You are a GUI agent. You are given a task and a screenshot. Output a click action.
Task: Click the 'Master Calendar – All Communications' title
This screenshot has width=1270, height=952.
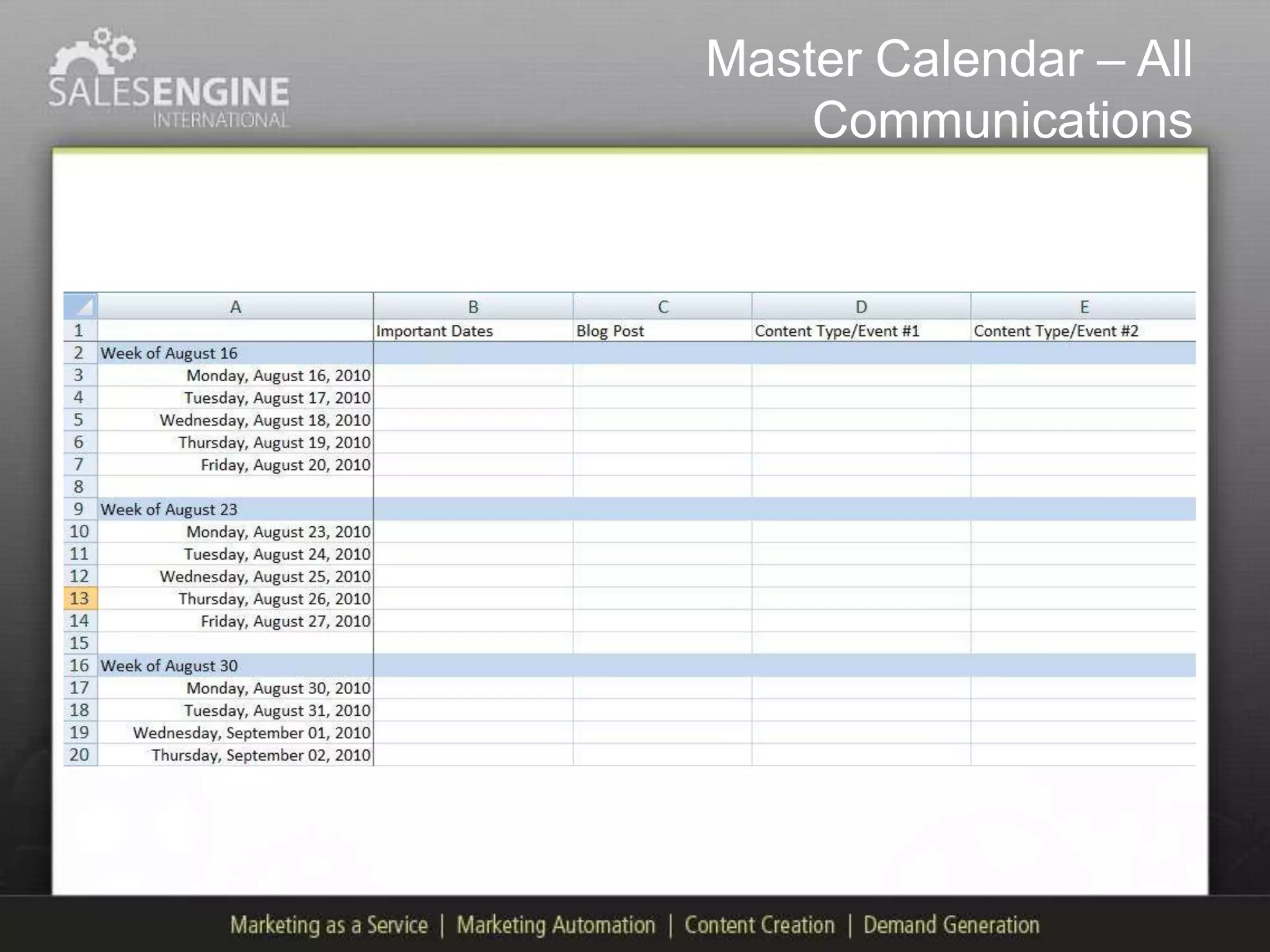click(949, 89)
